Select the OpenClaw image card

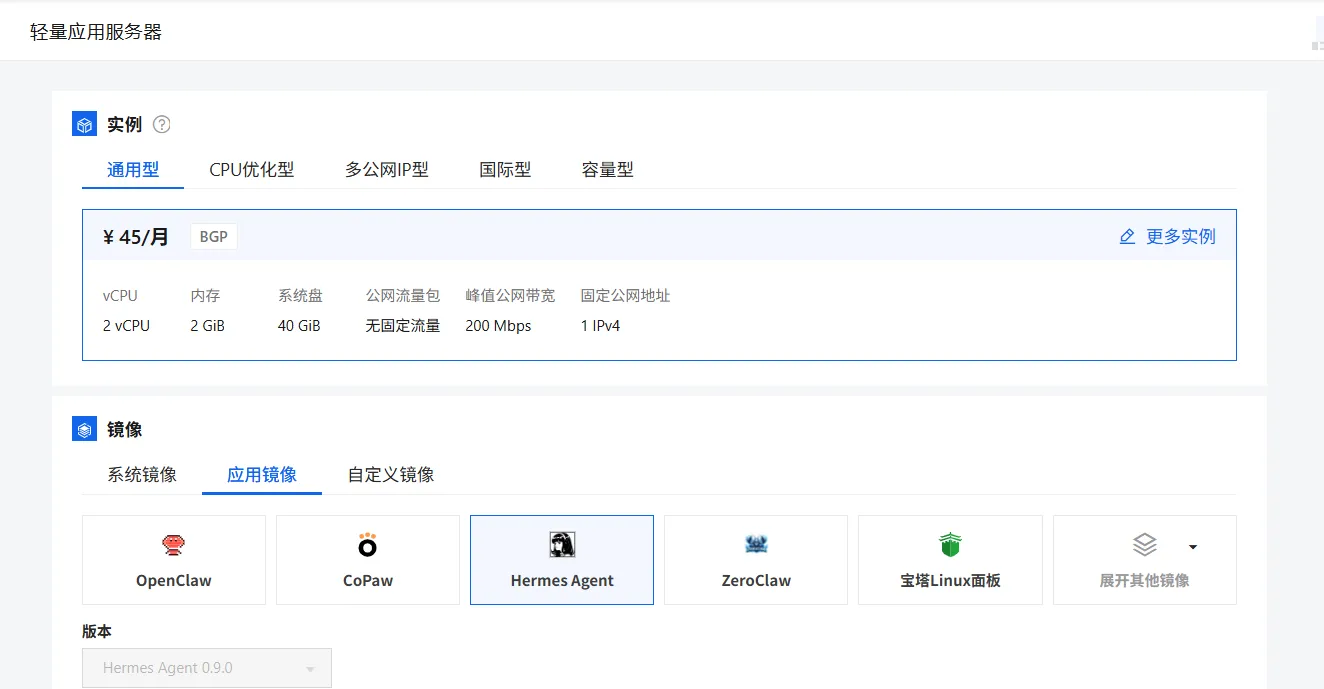click(174, 560)
